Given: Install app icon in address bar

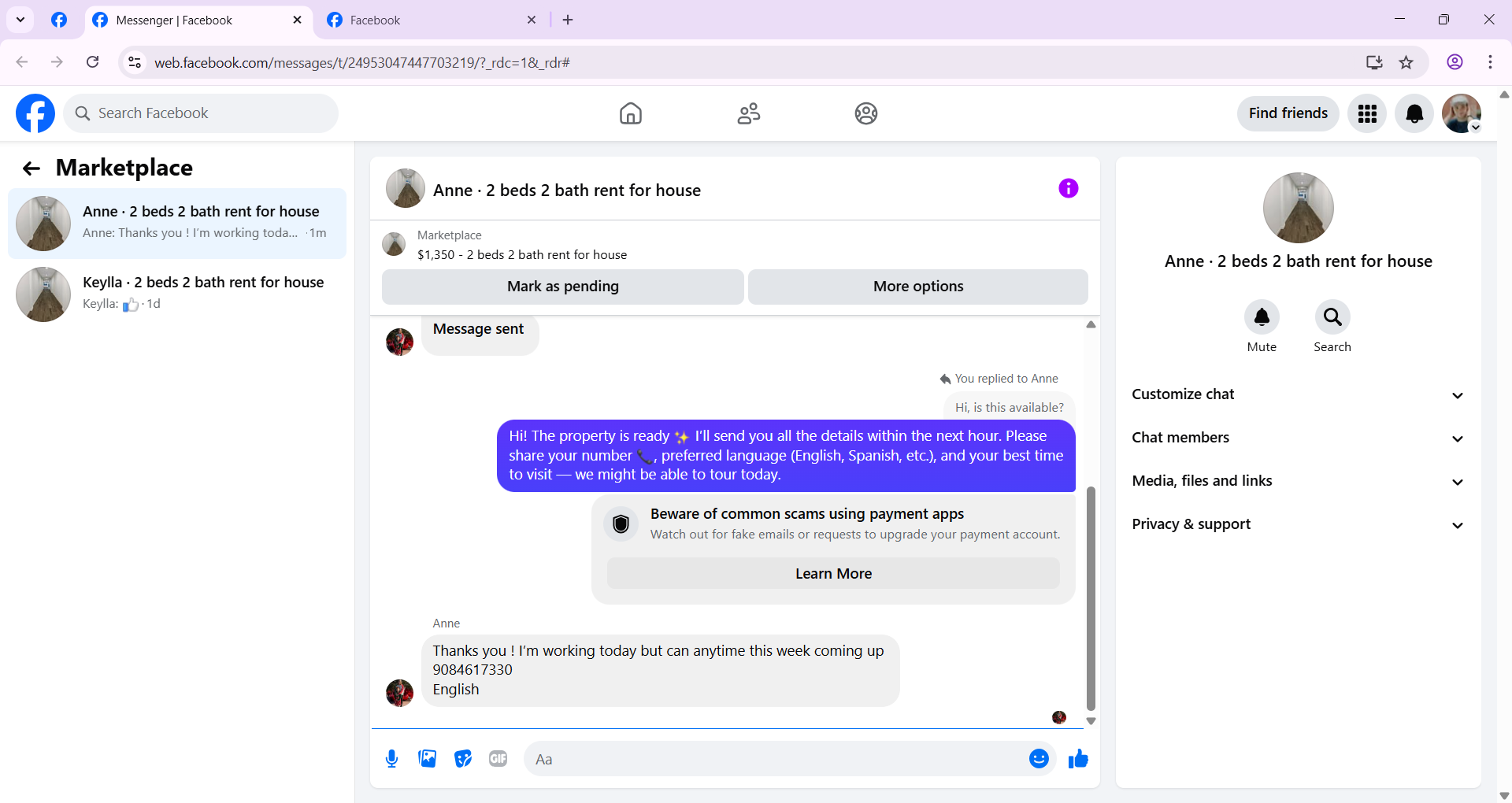Looking at the screenshot, I should coord(1374,62).
